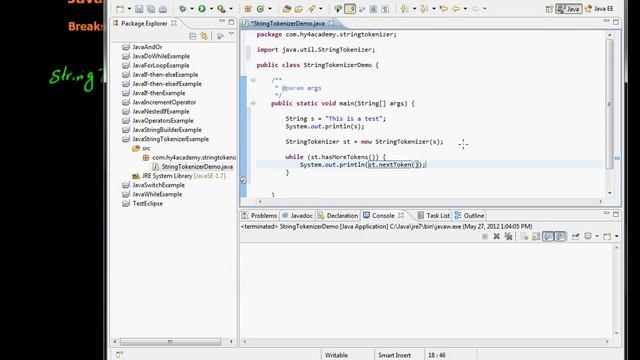Toggle Show Console on Standard Error change
The width and height of the screenshot is (640, 360).
(560, 236)
